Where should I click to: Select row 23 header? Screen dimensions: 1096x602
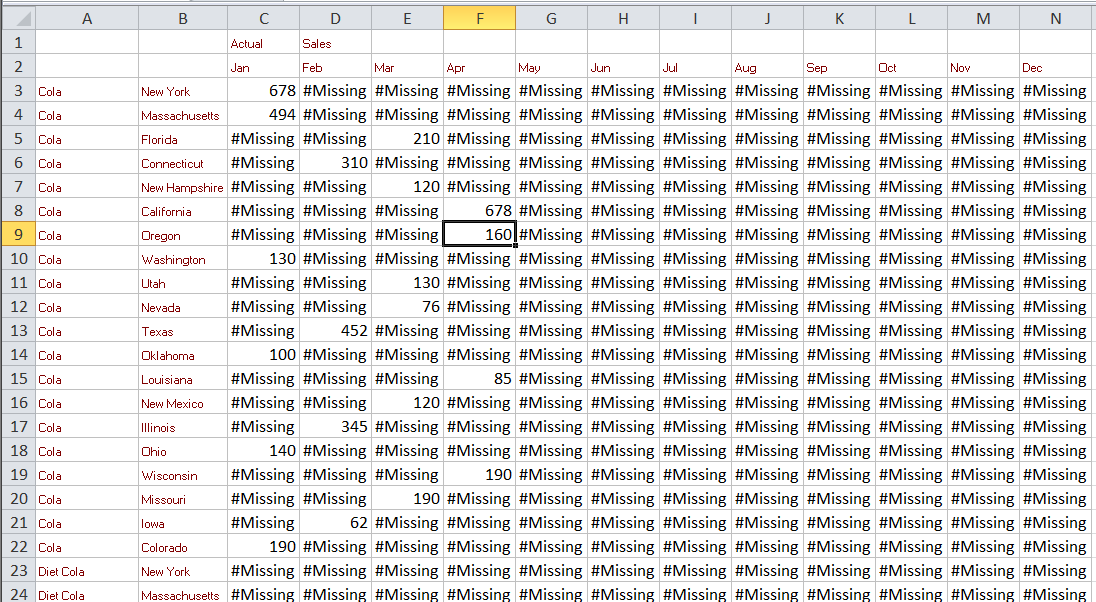pyautogui.click(x=18, y=571)
